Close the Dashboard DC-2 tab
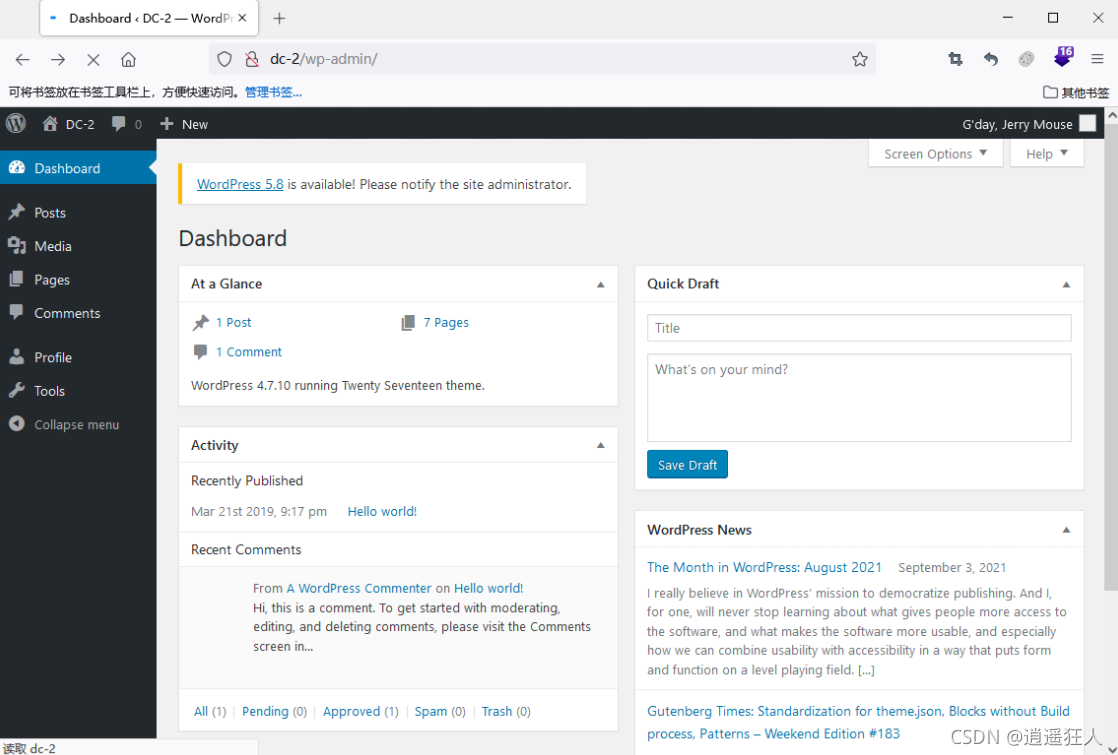 [x=242, y=18]
